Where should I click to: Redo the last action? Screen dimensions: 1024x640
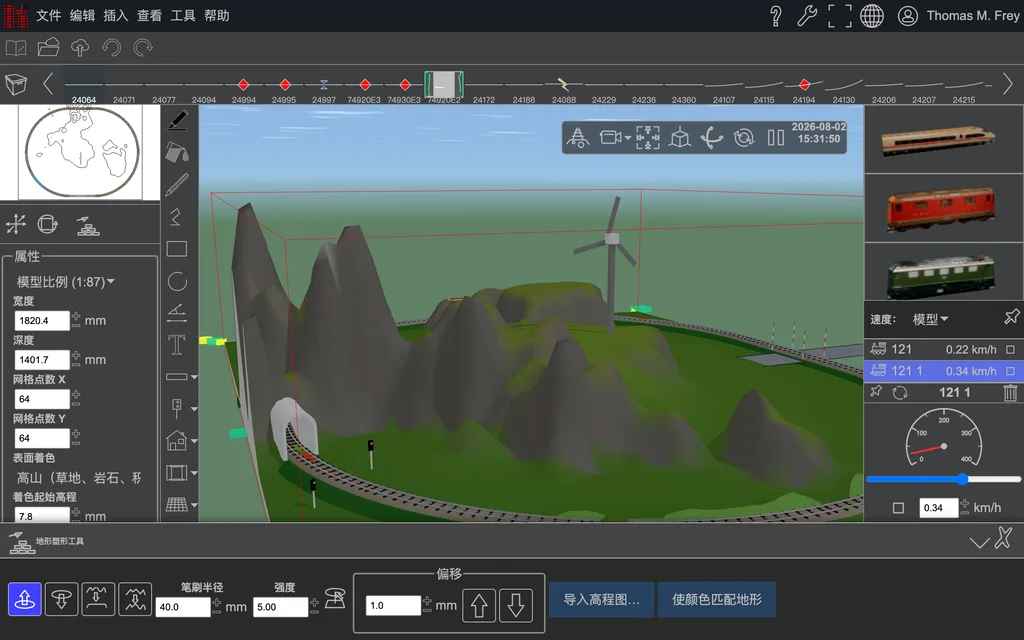click(143, 48)
